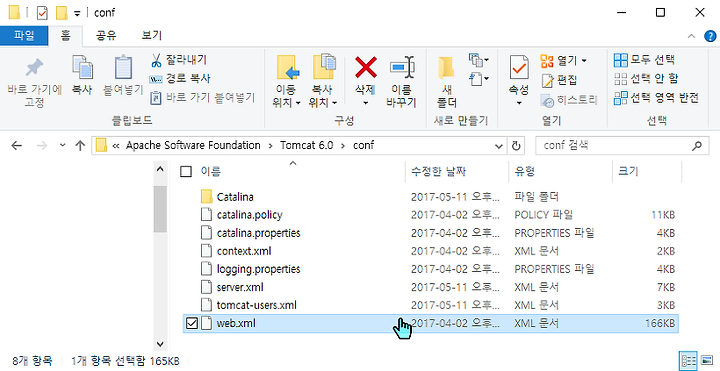This screenshot has height=371, width=720.
Task: Click Select all (모두 선택)
Action: (x=644, y=60)
